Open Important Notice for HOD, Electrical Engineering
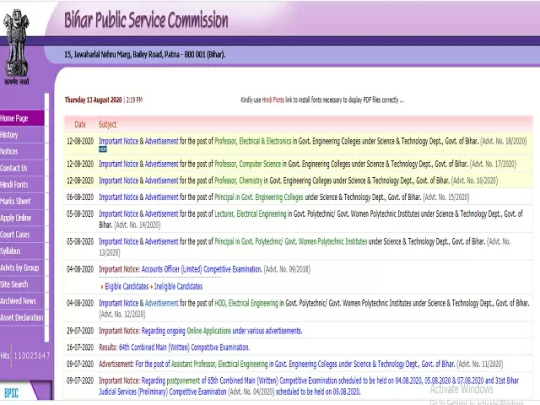This screenshot has width=540, height=405. pyautogui.click(x=118, y=303)
